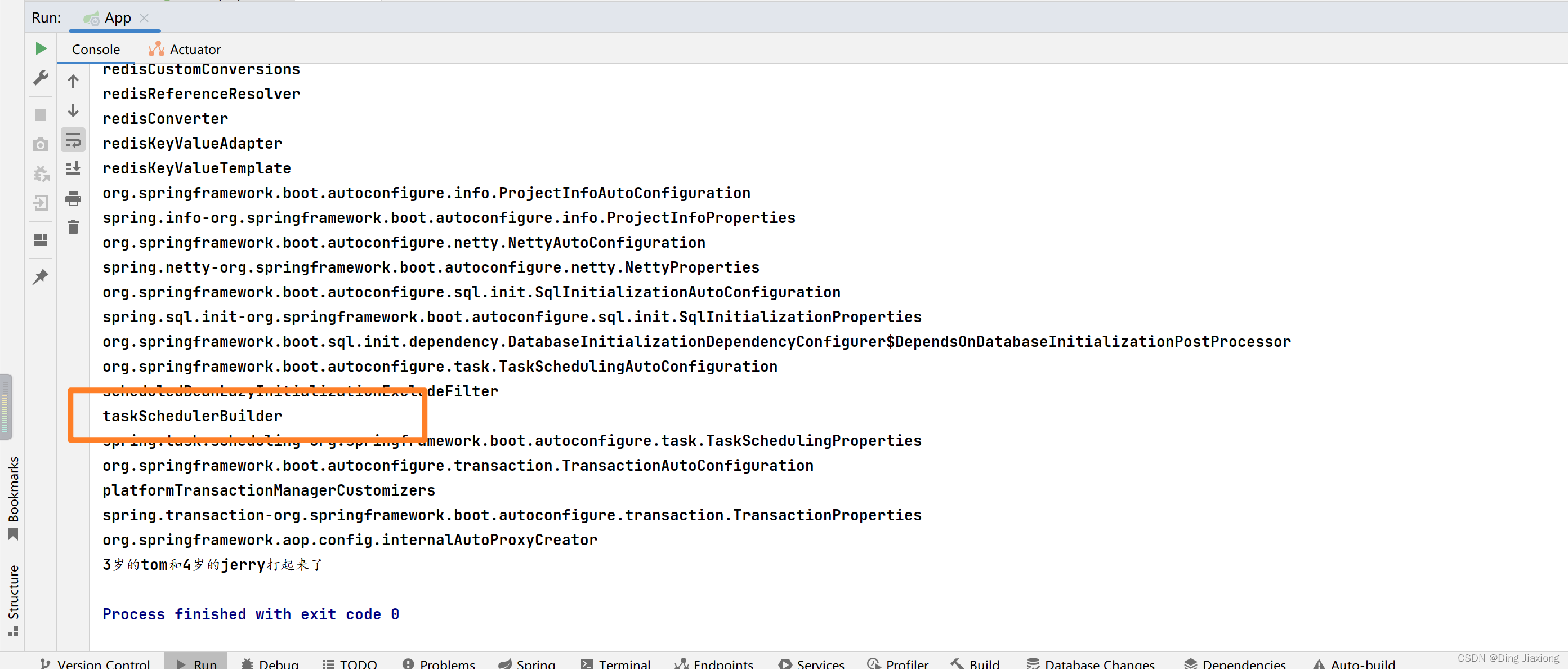The width and height of the screenshot is (1568, 669).
Task: Toggle soft-wrap in console output
Action: pyautogui.click(x=73, y=140)
